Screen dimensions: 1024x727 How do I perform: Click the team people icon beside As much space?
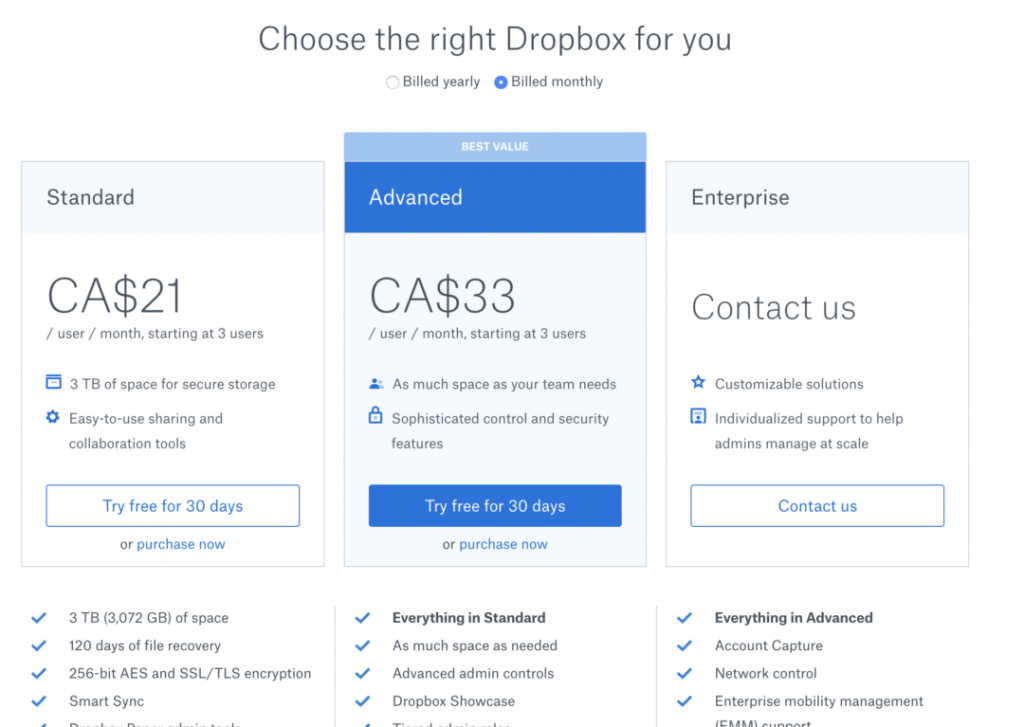376,383
